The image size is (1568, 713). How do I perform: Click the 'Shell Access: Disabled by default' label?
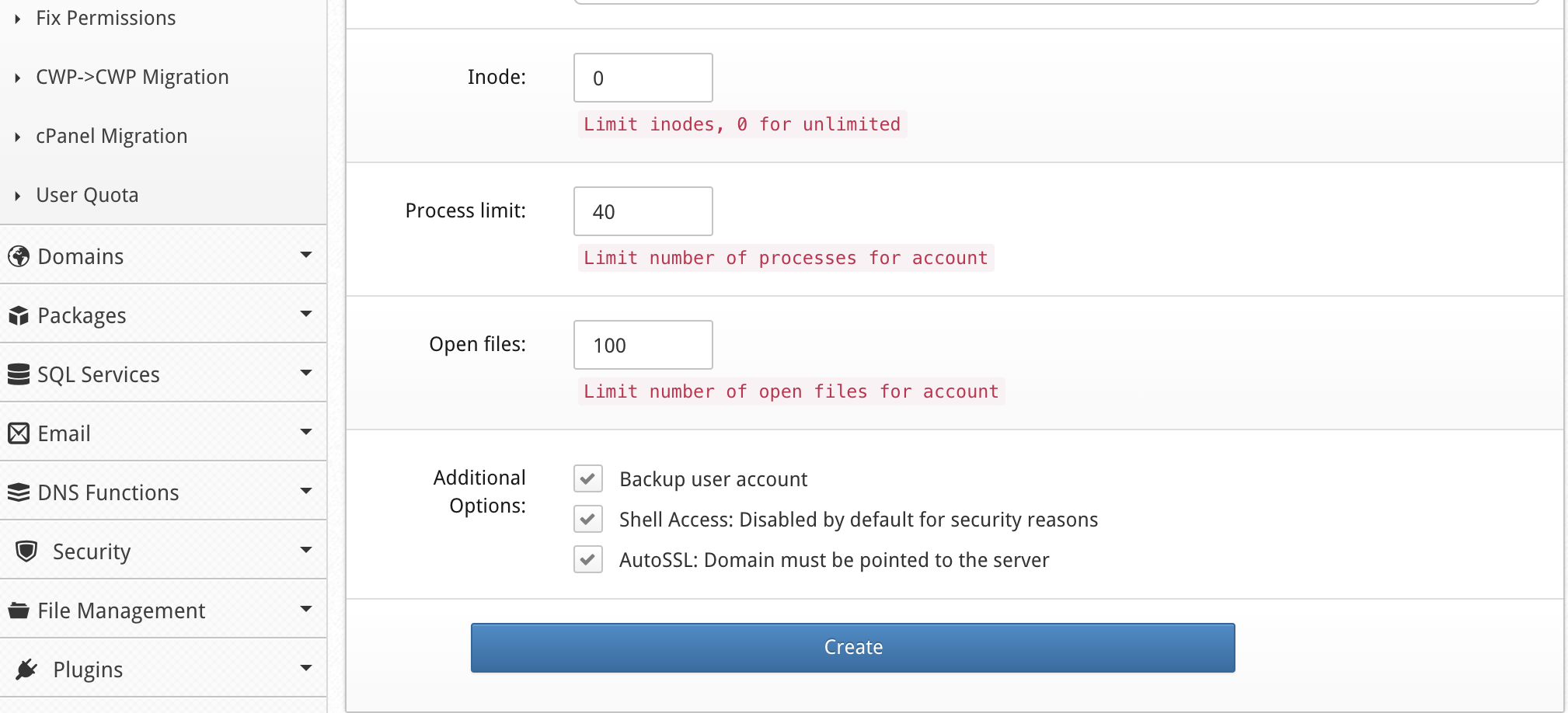coord(859,520)
